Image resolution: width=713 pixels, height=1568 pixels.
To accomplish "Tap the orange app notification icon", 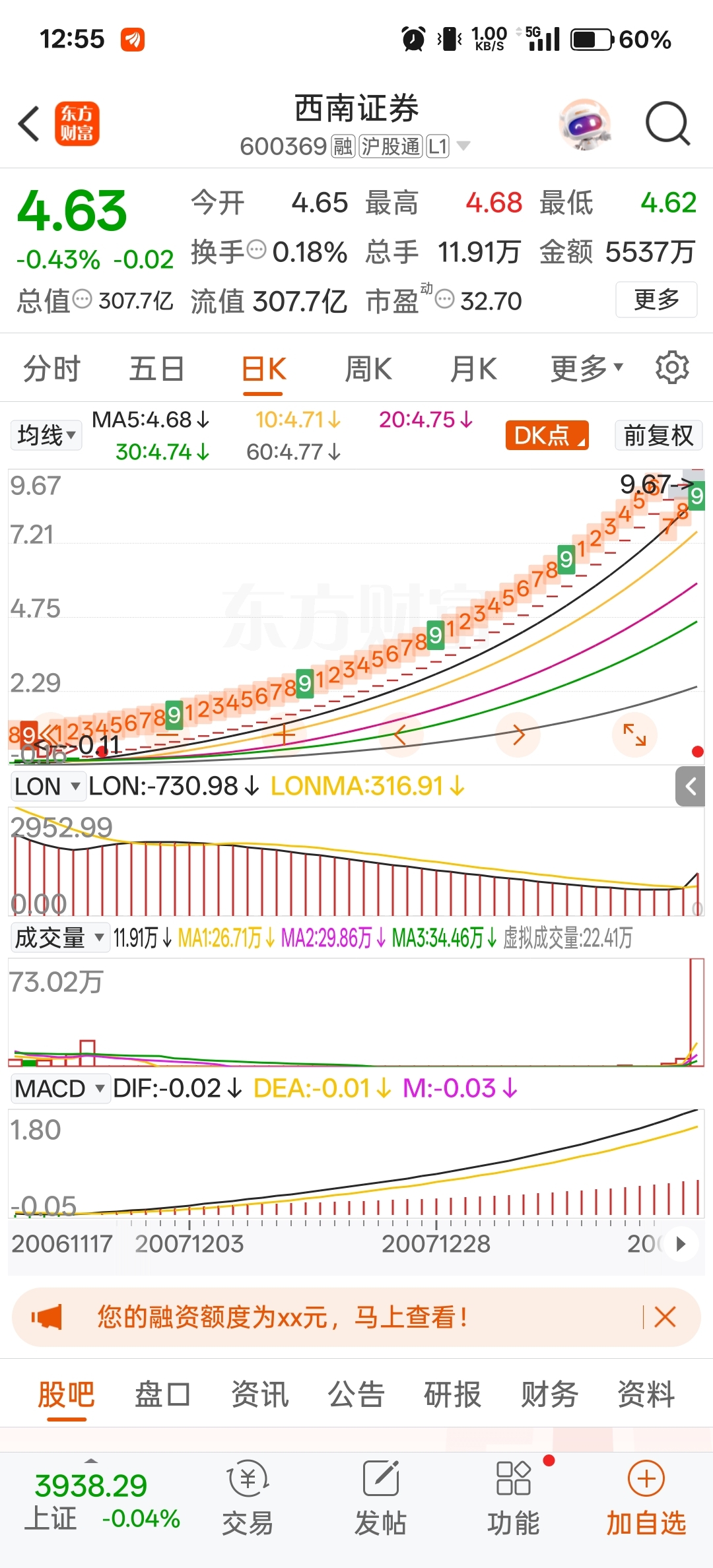I will (133, 40).
